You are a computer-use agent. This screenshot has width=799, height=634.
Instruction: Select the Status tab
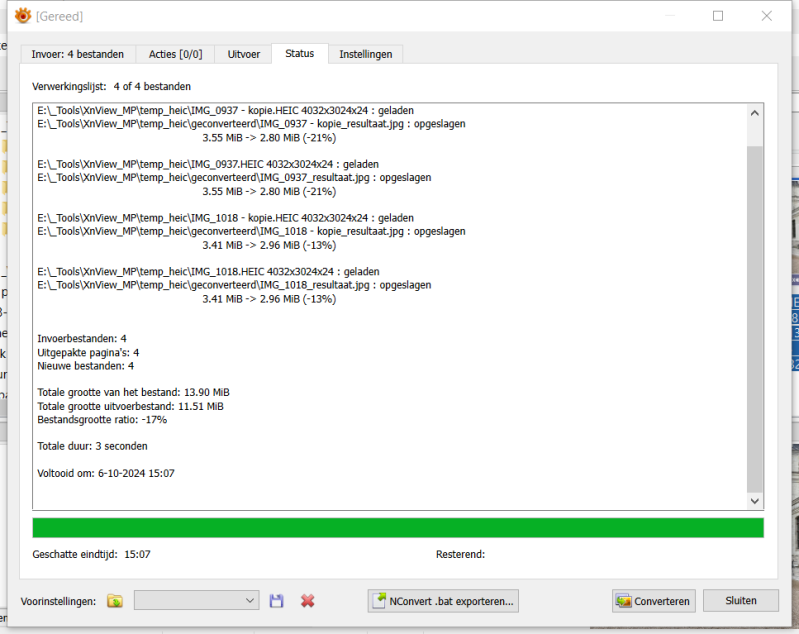coord(300,54)
